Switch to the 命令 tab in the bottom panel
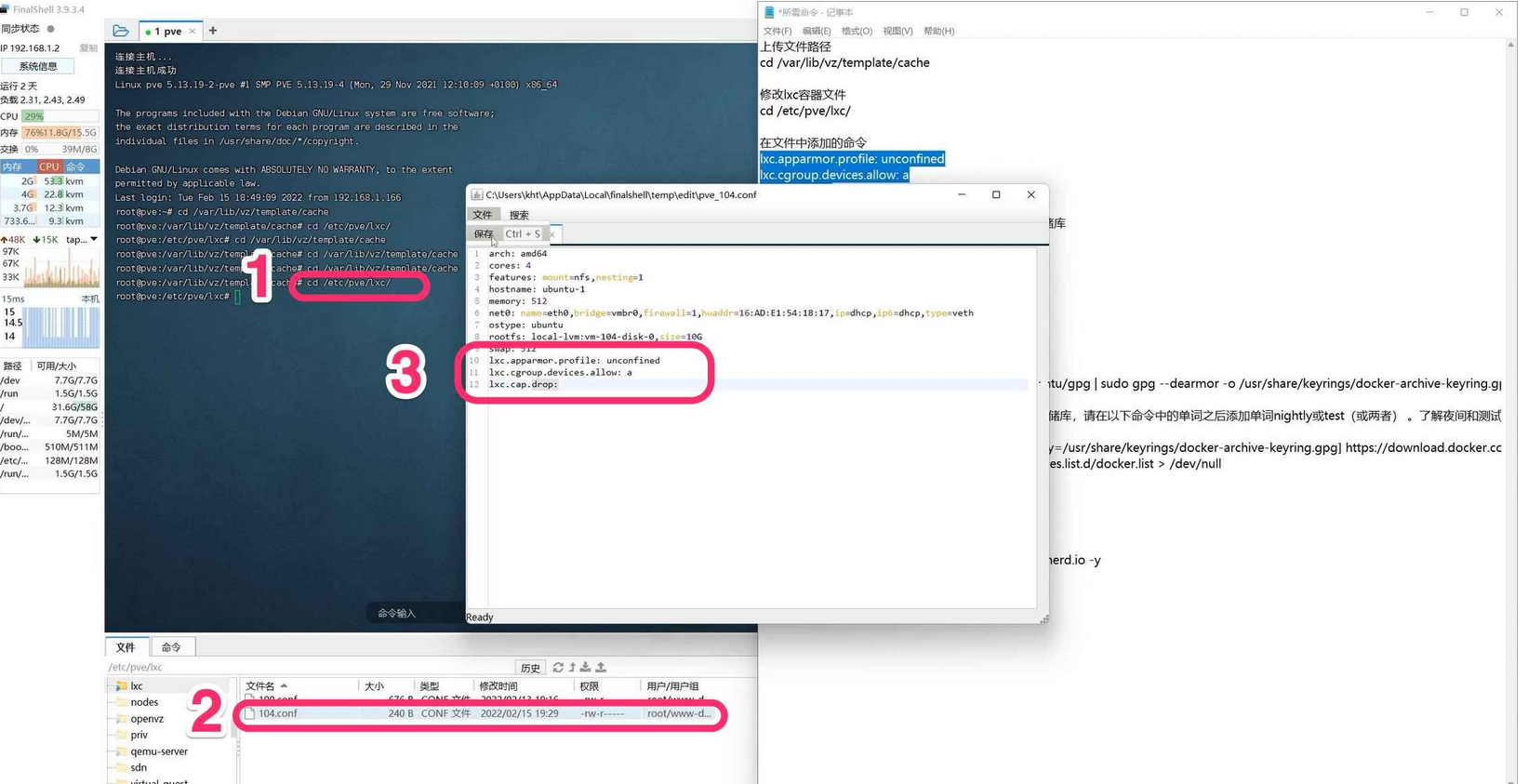Screen dimensions: 1528x784 point(171,647)
